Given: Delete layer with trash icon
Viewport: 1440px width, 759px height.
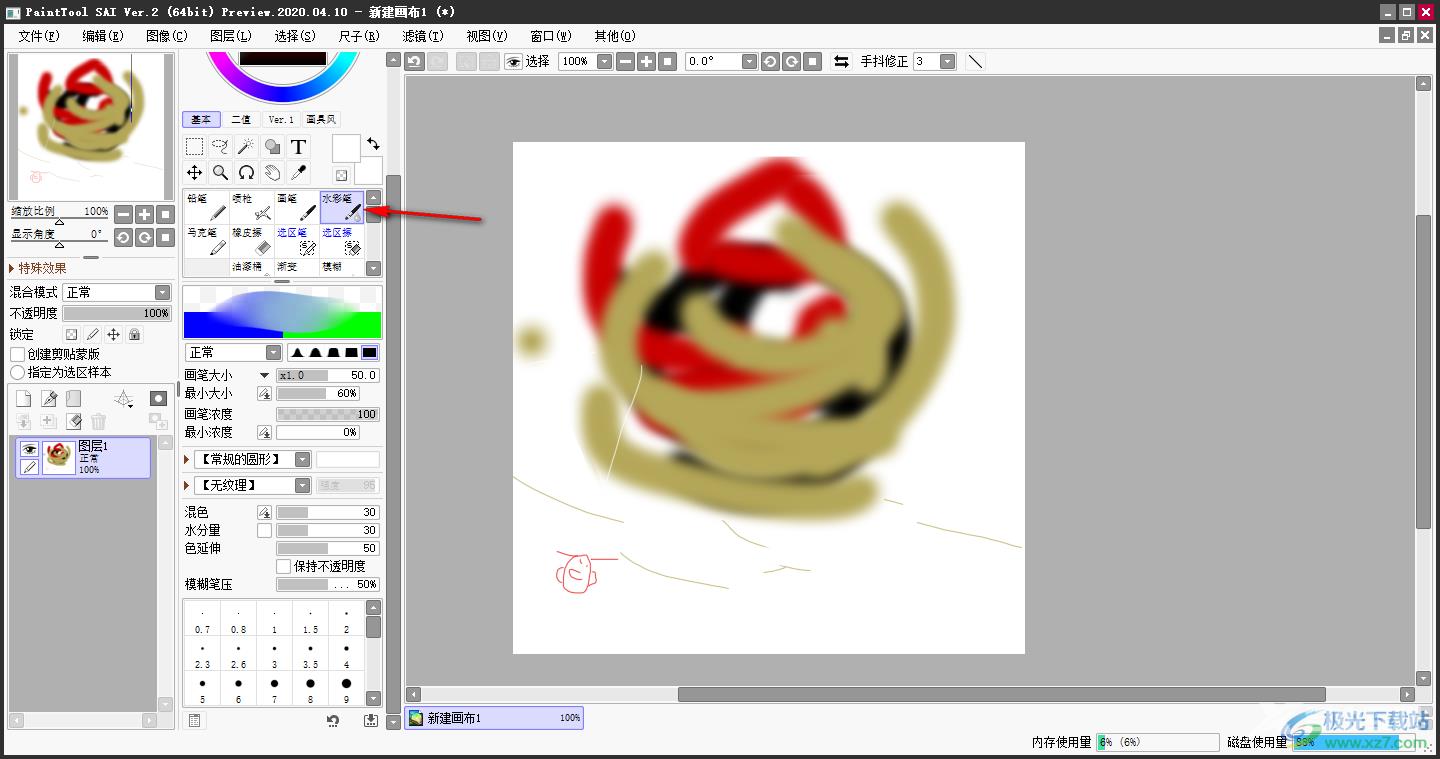Looking at the screenshot, I should pyautogui.click(x=98, y=422).
